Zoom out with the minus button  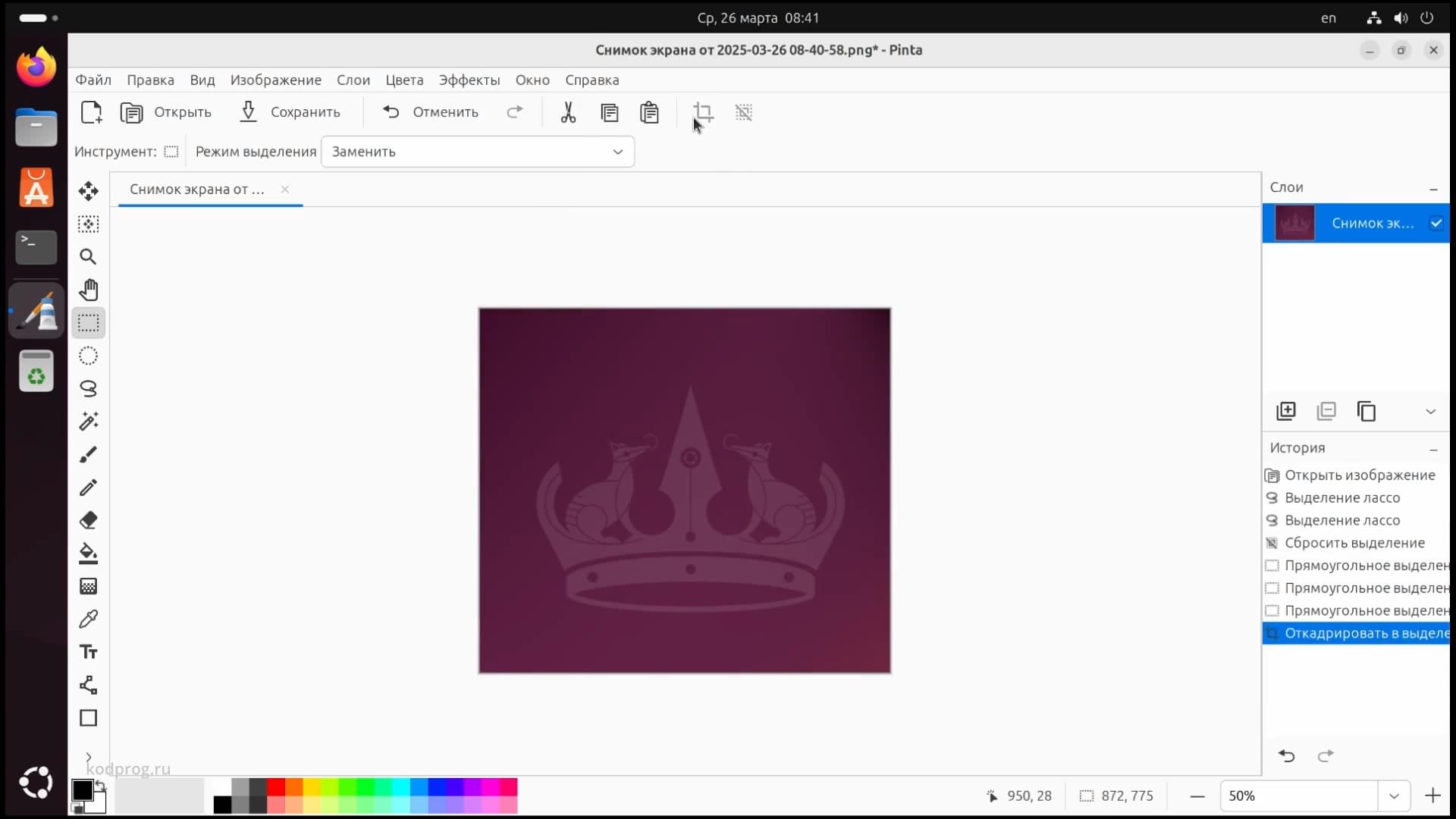click(x=1197, y=796)
